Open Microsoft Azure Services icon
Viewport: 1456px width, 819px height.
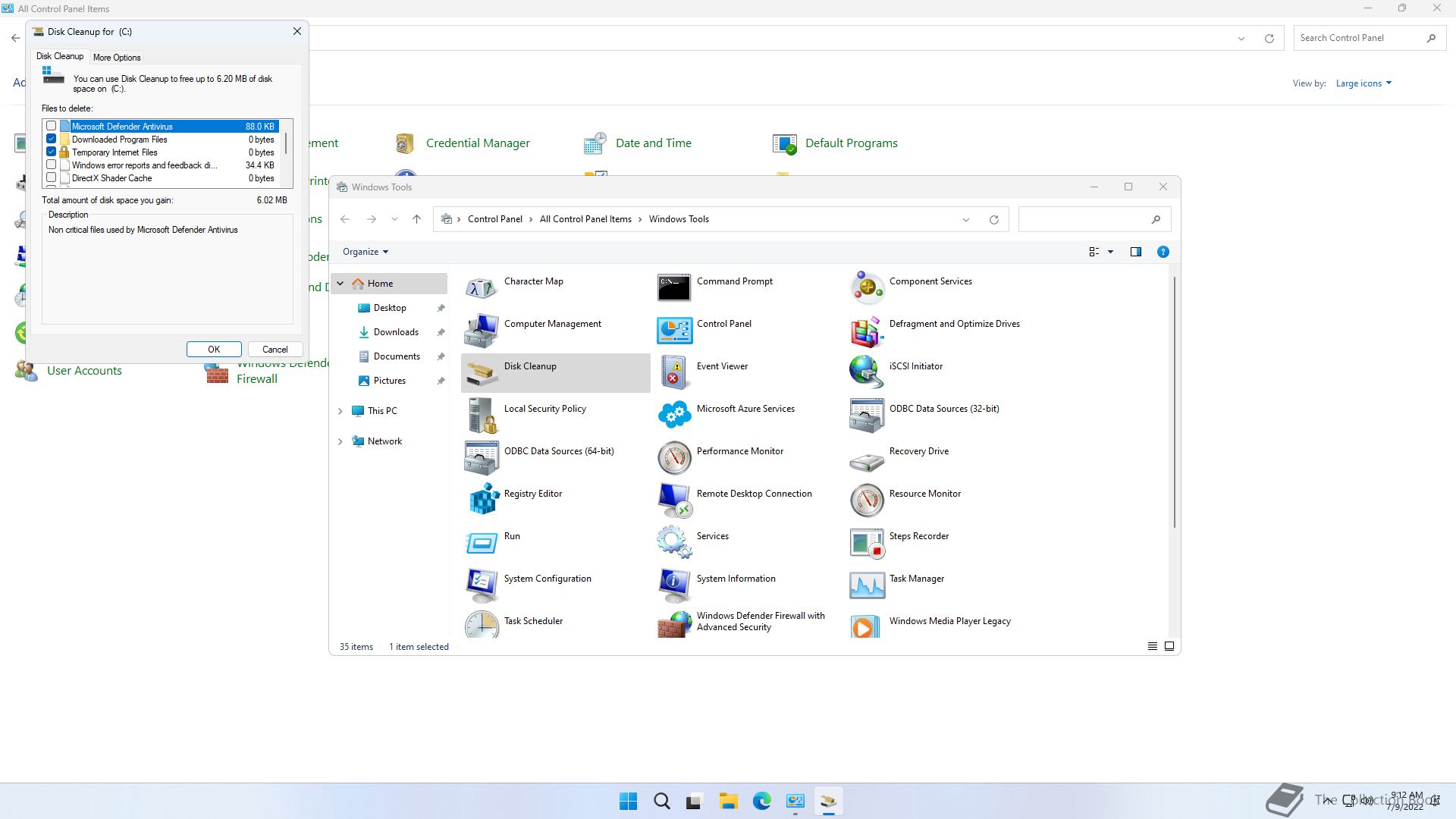click(x=674, y=416)
